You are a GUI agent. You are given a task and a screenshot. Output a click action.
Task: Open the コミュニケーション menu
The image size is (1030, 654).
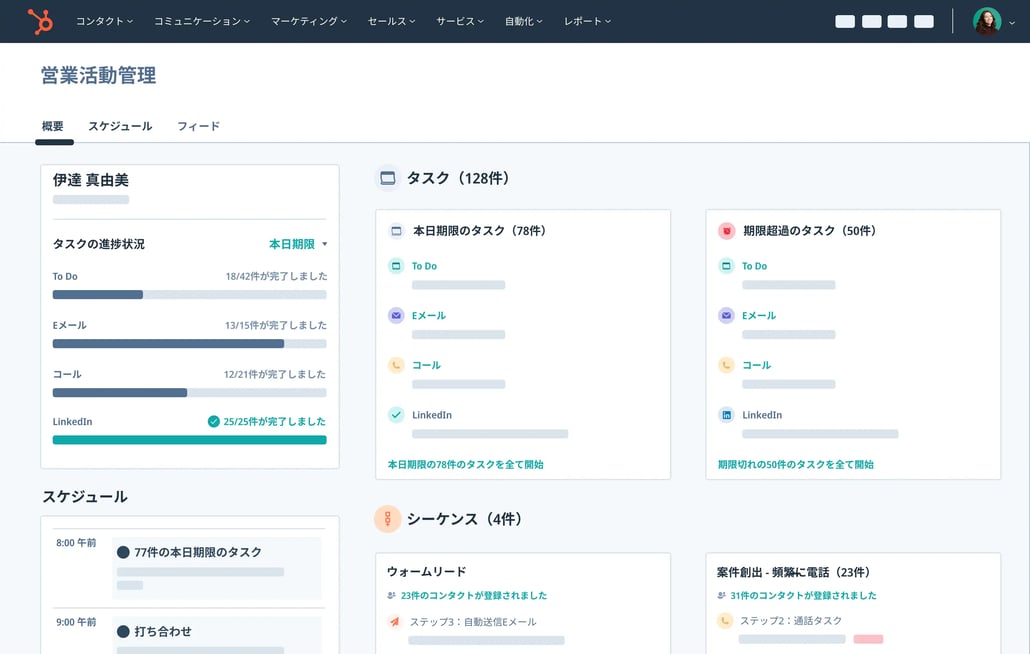[x=202, y=22]
